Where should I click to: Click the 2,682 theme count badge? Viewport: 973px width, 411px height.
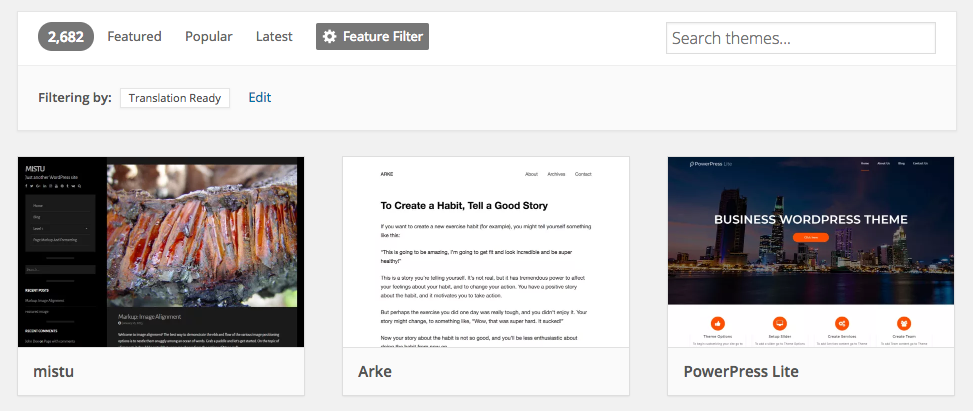(x=66, y=37)
